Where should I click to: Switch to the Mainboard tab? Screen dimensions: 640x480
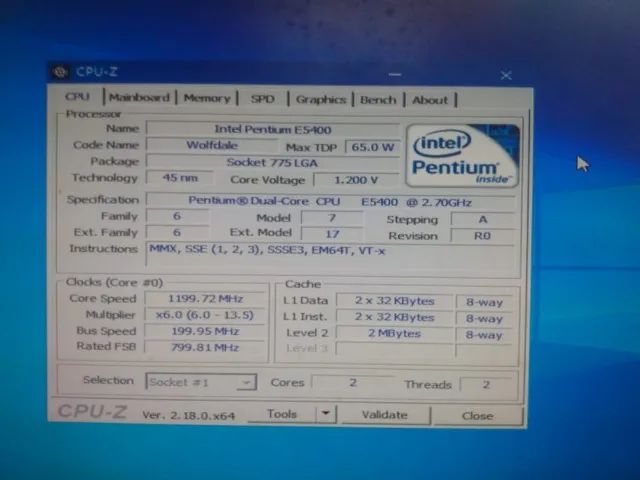(140, 98)
